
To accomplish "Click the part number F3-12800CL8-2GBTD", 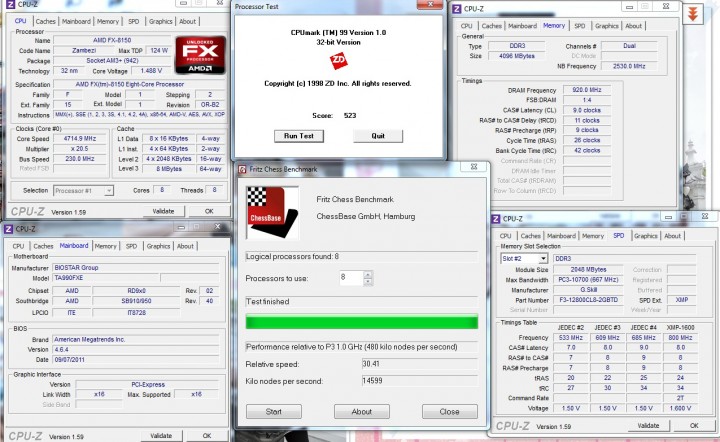I will [588, 300].
